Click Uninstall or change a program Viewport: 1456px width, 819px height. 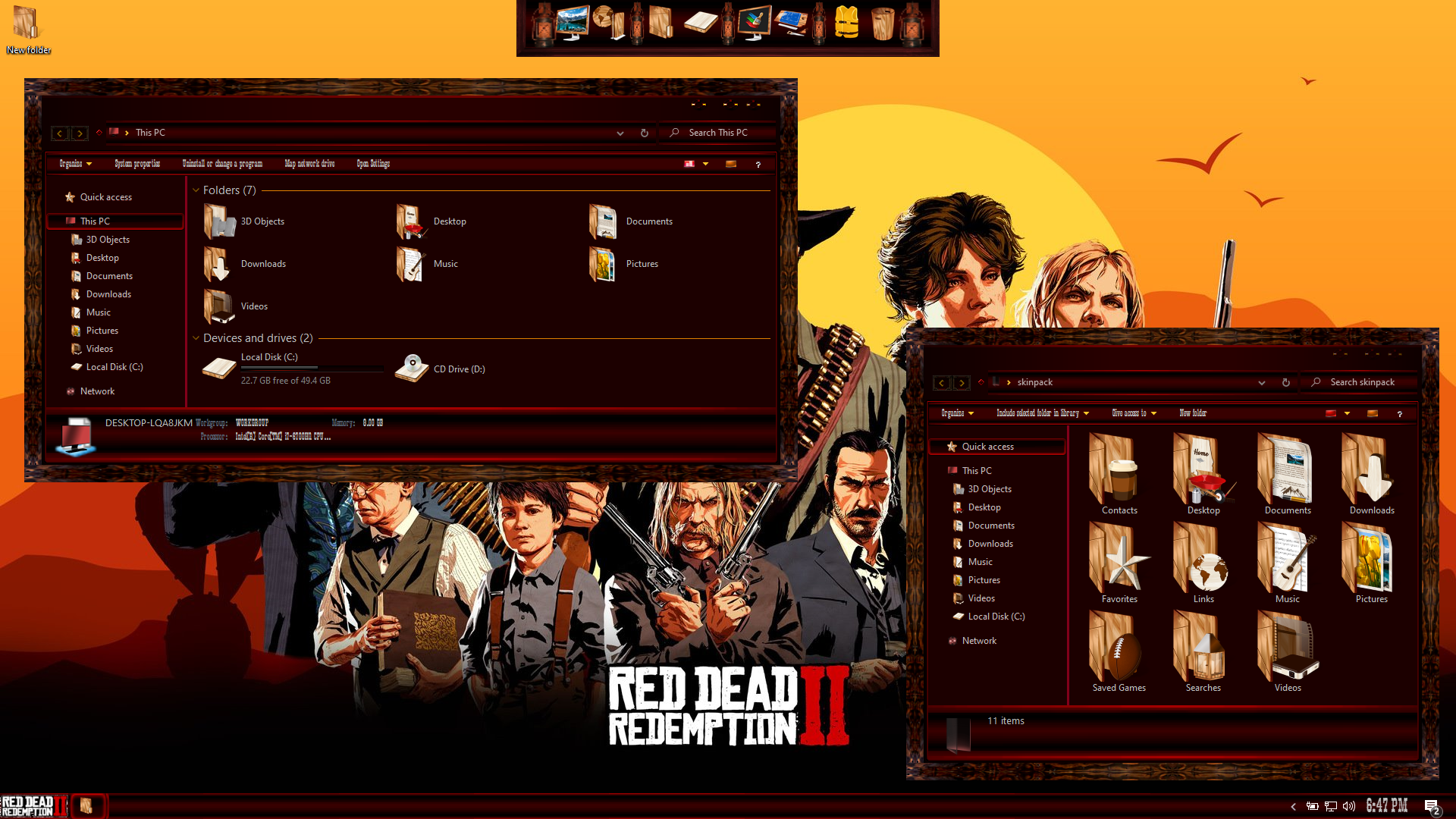click(x=222, y=164)
